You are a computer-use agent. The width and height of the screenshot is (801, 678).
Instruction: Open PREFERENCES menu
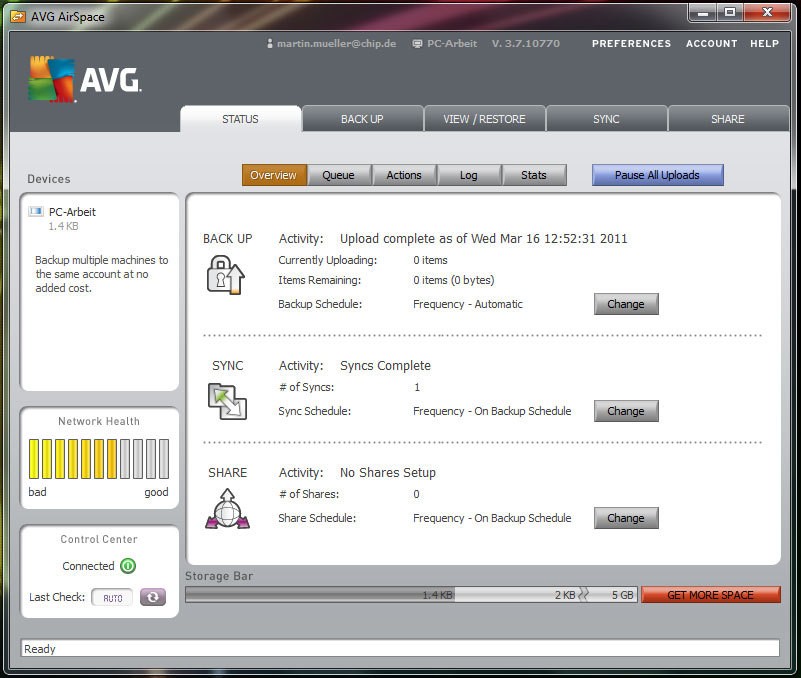pyautogui.click(x=631, y=44)
